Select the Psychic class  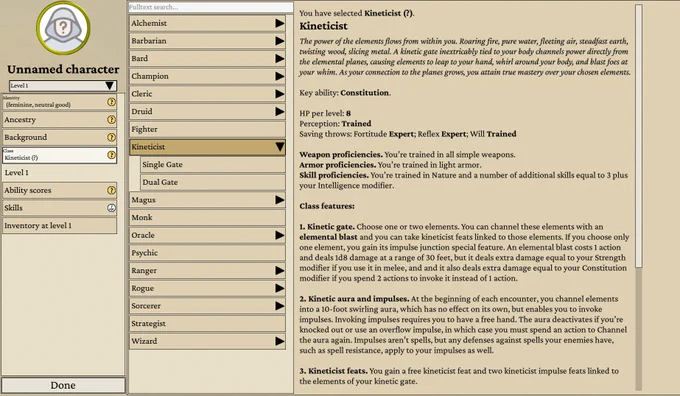207,253
